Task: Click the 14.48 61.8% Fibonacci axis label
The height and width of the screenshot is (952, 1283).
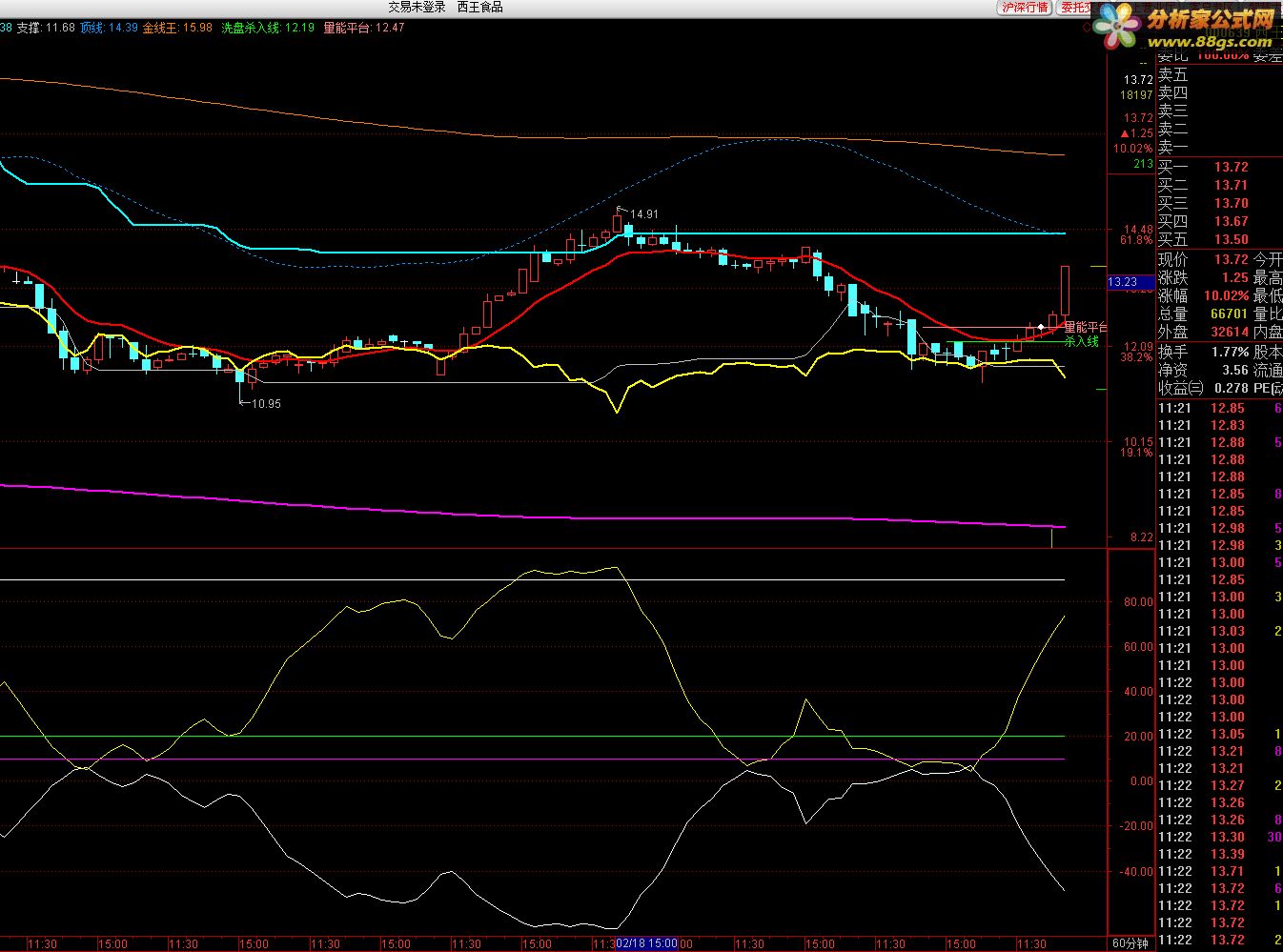Action: (x=1137, y=234)
